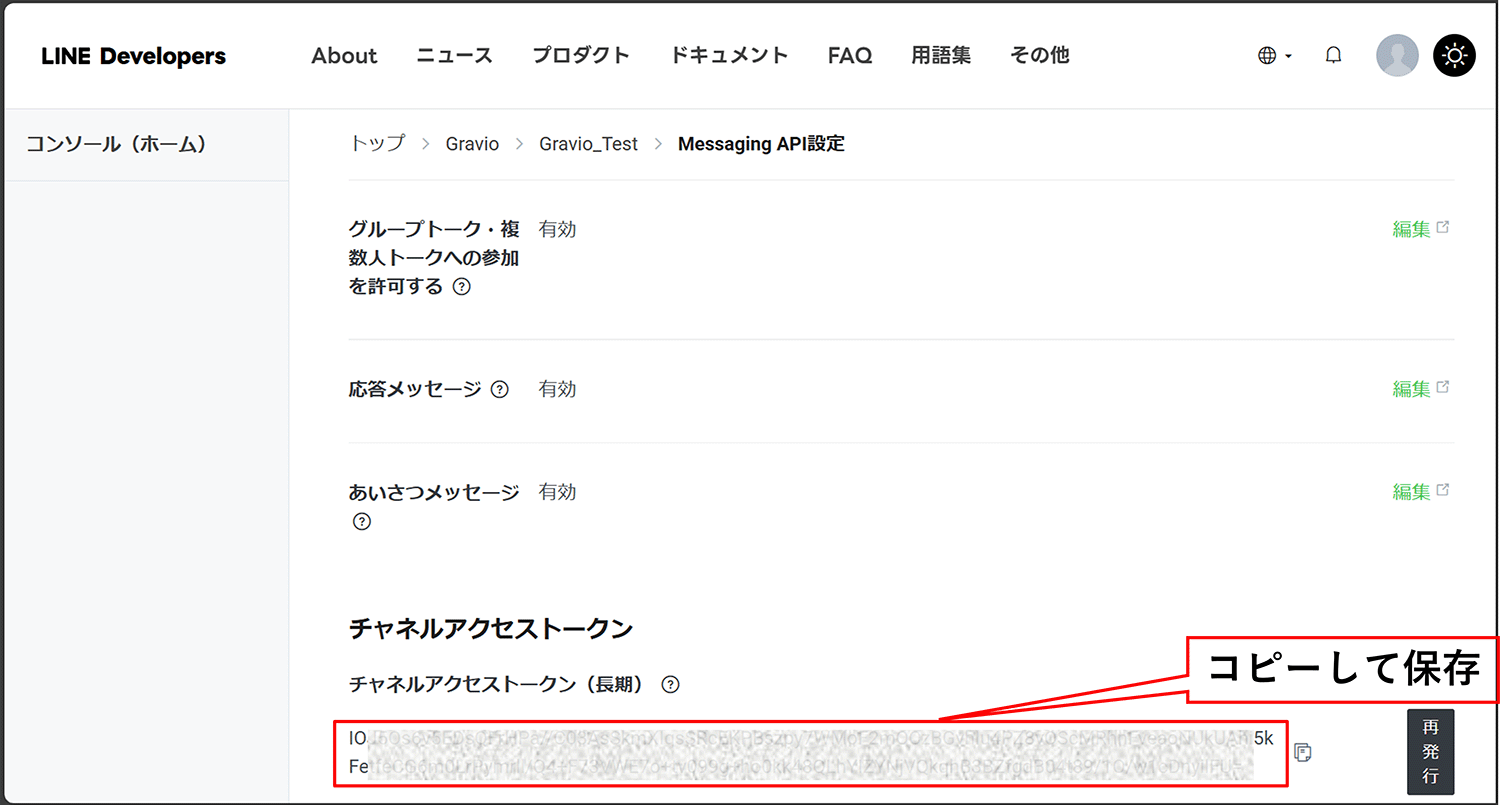Select コンソール(ホーム) in the sidebar
Screen dimensions: 1500x805
(116, 144)
